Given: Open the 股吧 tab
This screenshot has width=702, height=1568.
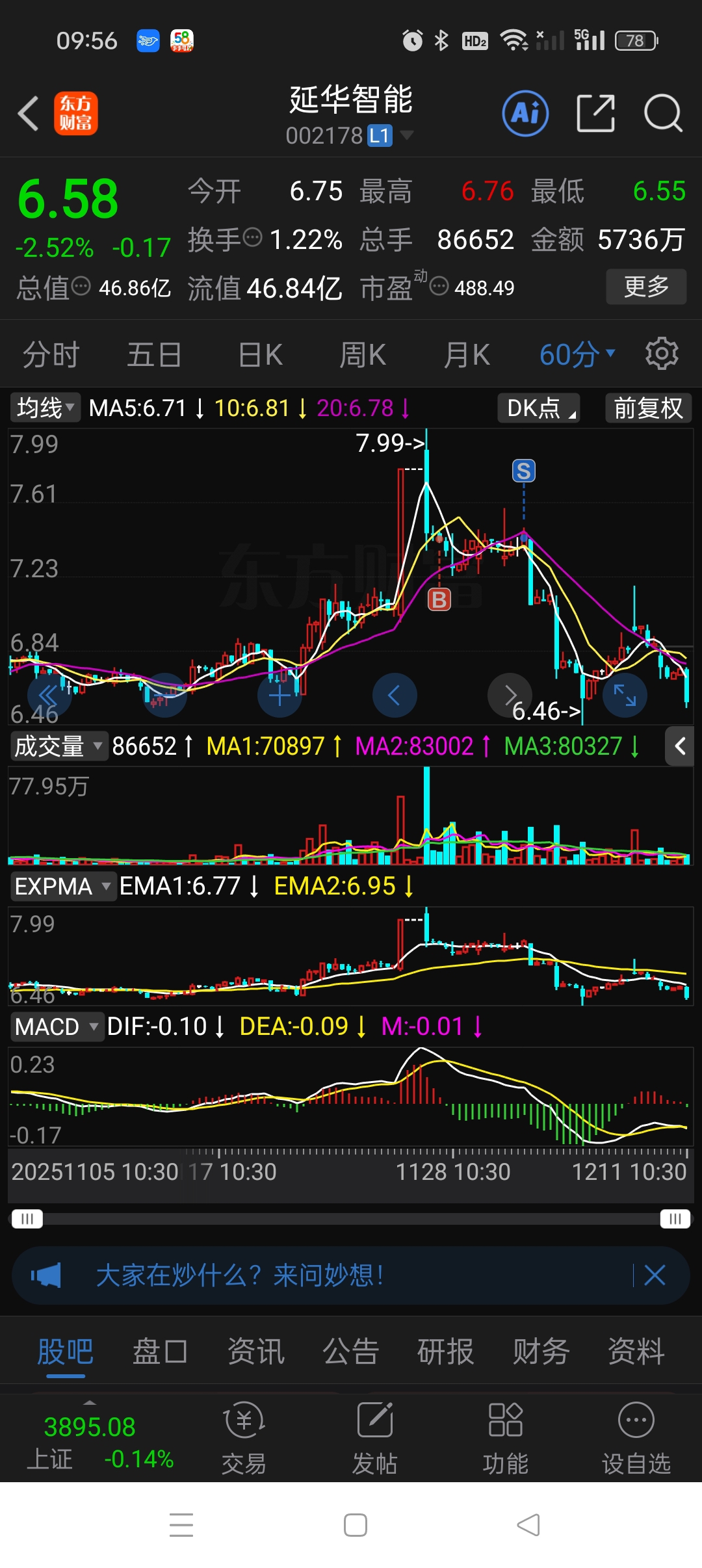Looking at the screenshot, I should (x=65, y=1352).
